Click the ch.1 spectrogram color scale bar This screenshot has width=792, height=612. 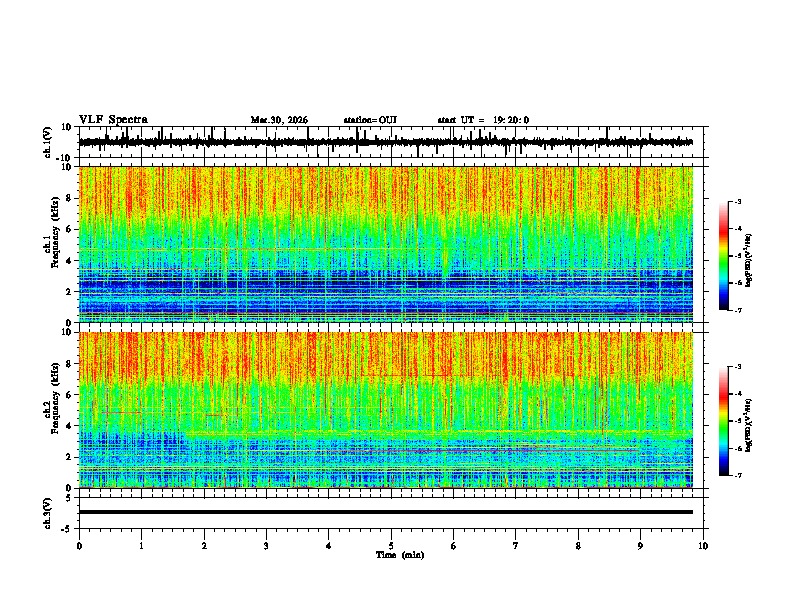click(723, 256)
